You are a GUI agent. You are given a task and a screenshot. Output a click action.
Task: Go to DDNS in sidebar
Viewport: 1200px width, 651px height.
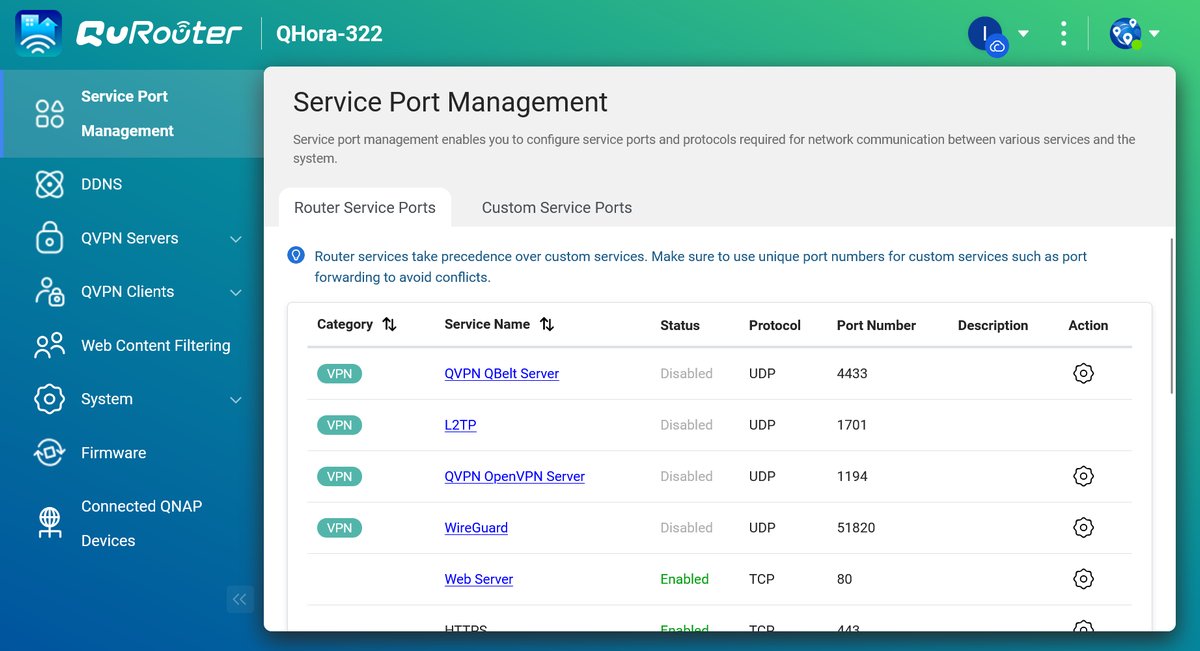click(101, 185)
